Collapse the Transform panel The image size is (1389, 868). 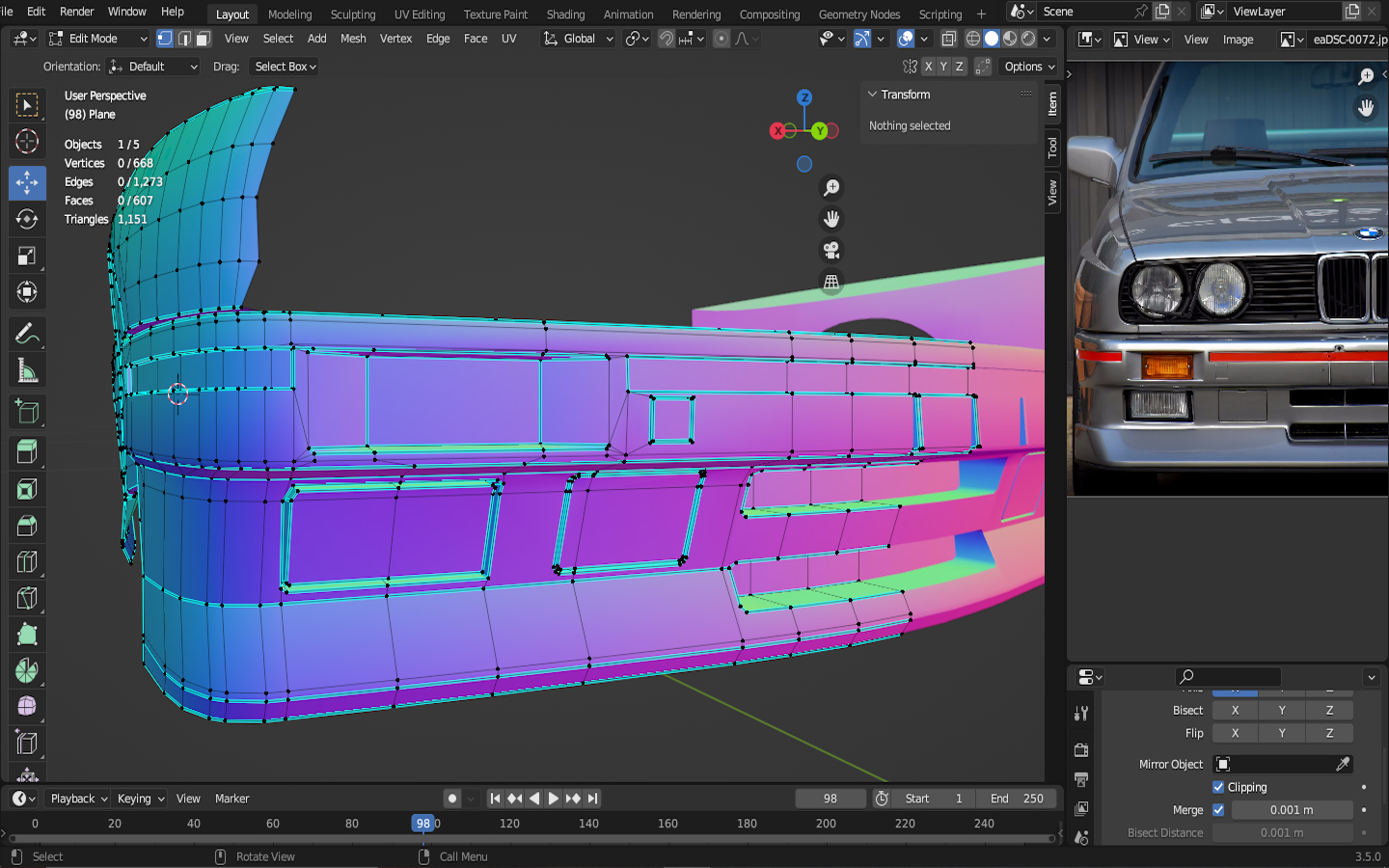(872, 95)
